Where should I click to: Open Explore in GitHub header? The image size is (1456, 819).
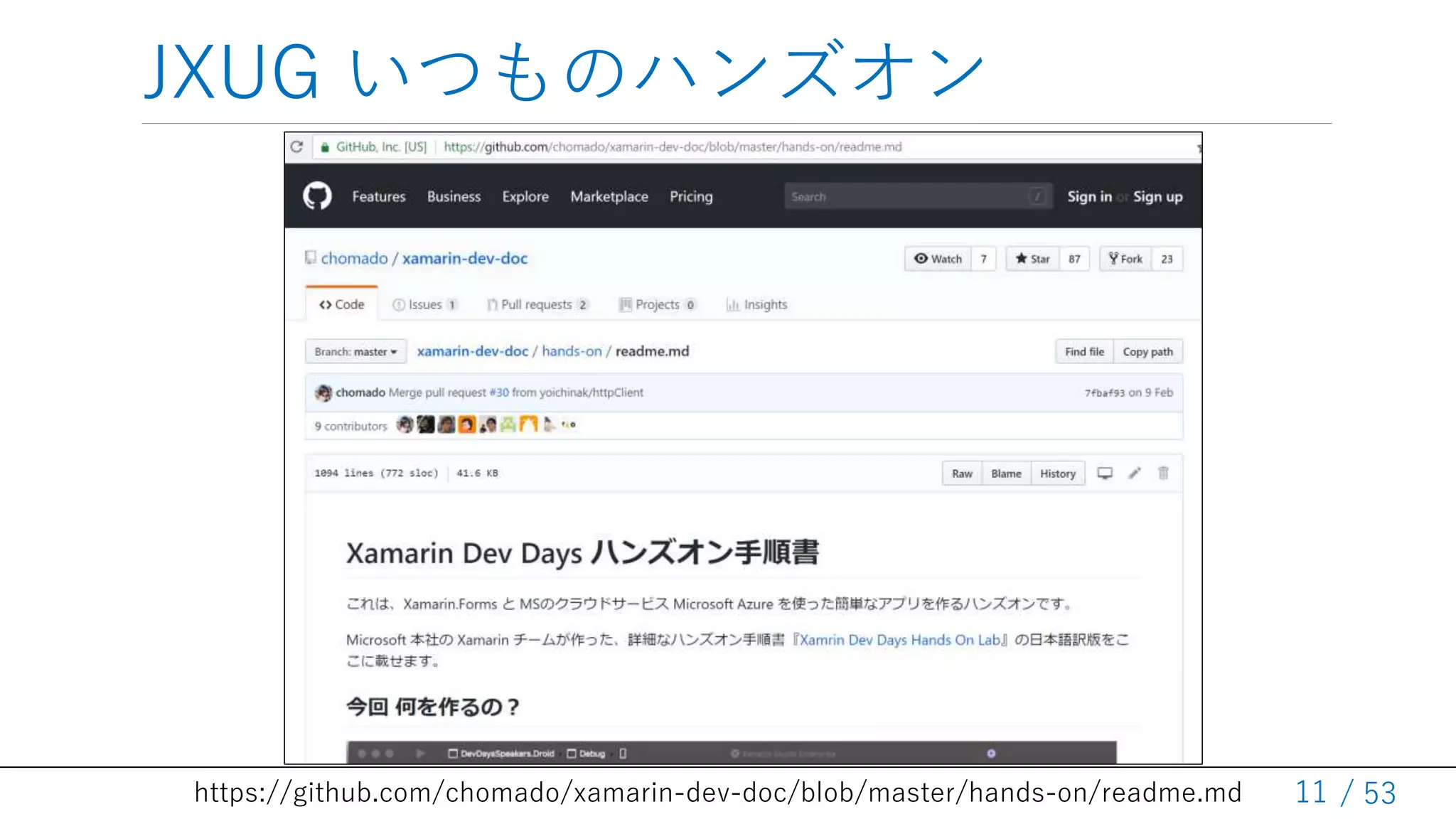[x=525, y=197]
